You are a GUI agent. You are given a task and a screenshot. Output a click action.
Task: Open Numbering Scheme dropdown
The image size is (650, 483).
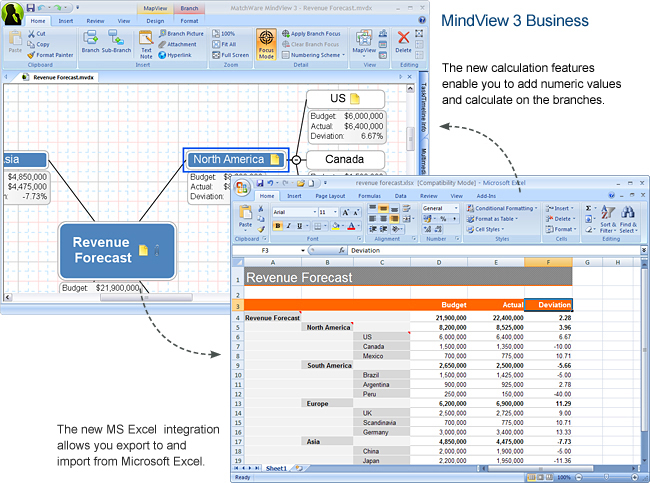tap(313, 55)
